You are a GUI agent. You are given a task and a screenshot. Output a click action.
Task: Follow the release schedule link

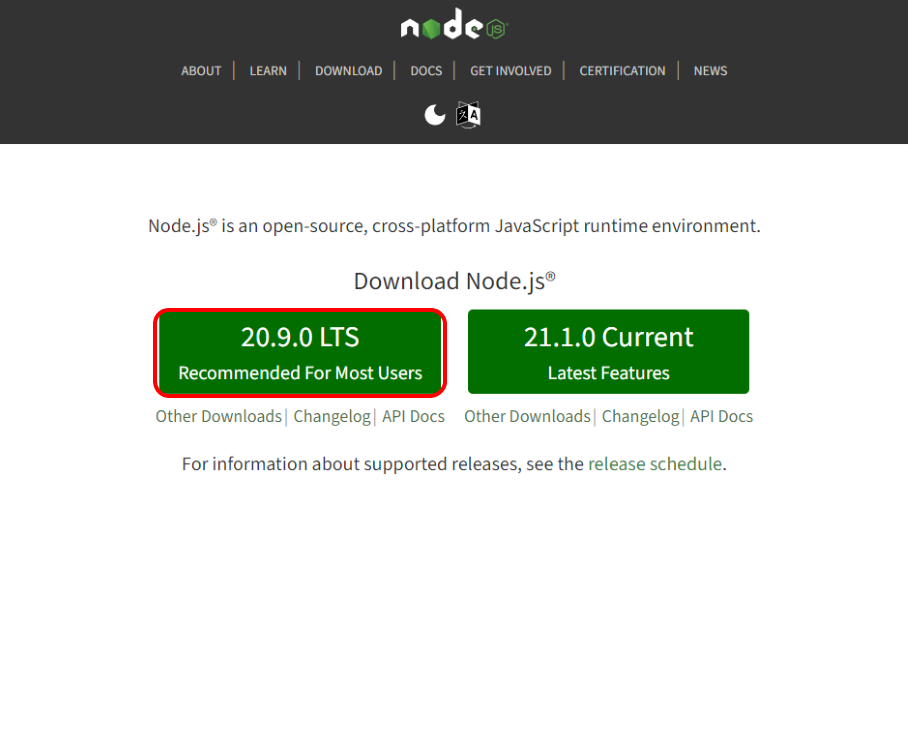(655, 464)
